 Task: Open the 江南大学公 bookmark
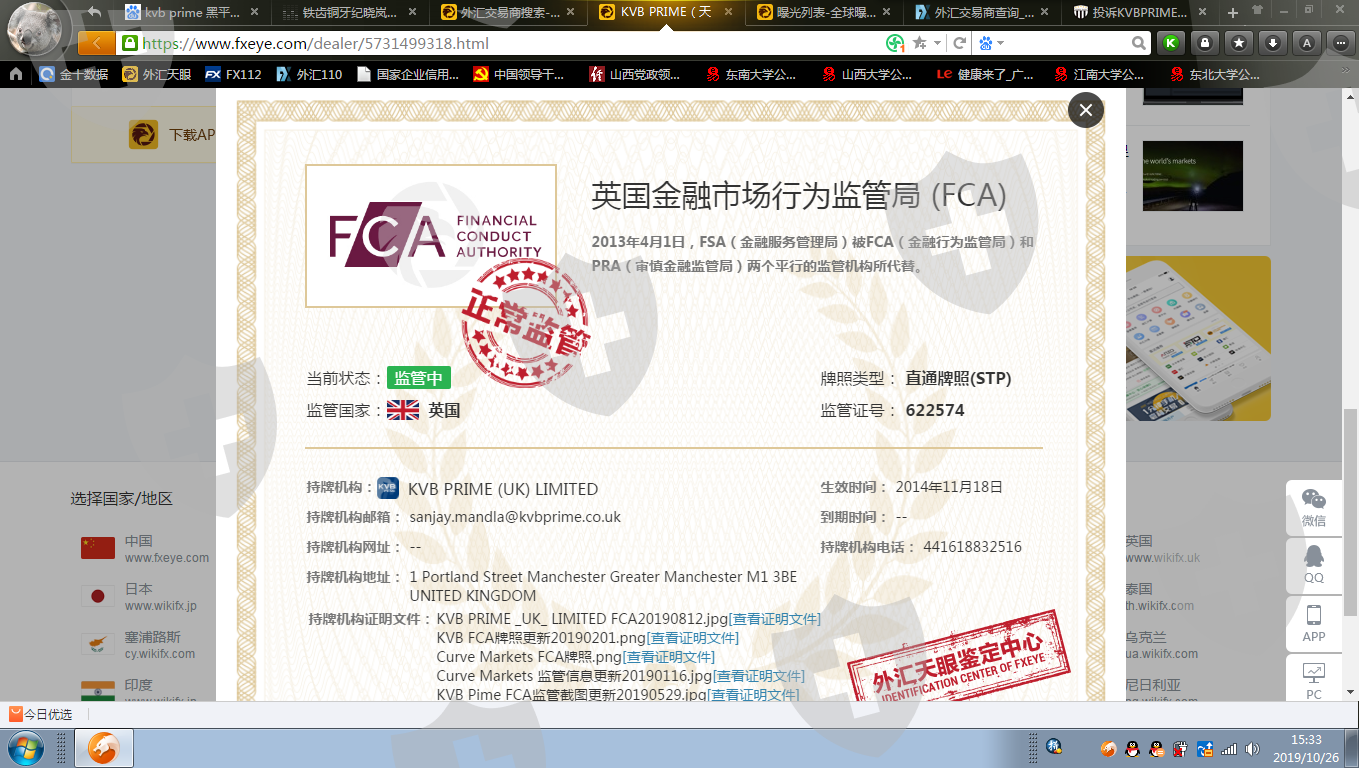(x=1099, y=74)
